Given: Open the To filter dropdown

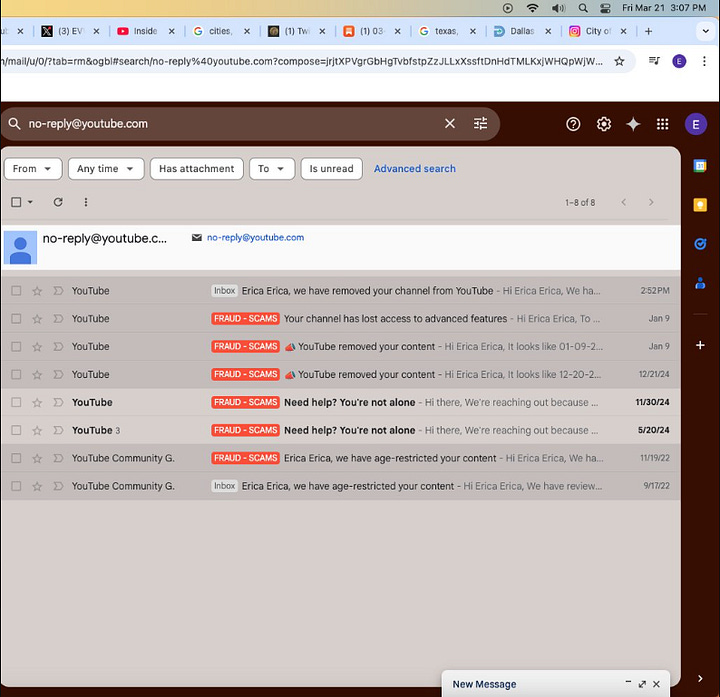Looking at the screenshot, I should (x=272, y=169).
